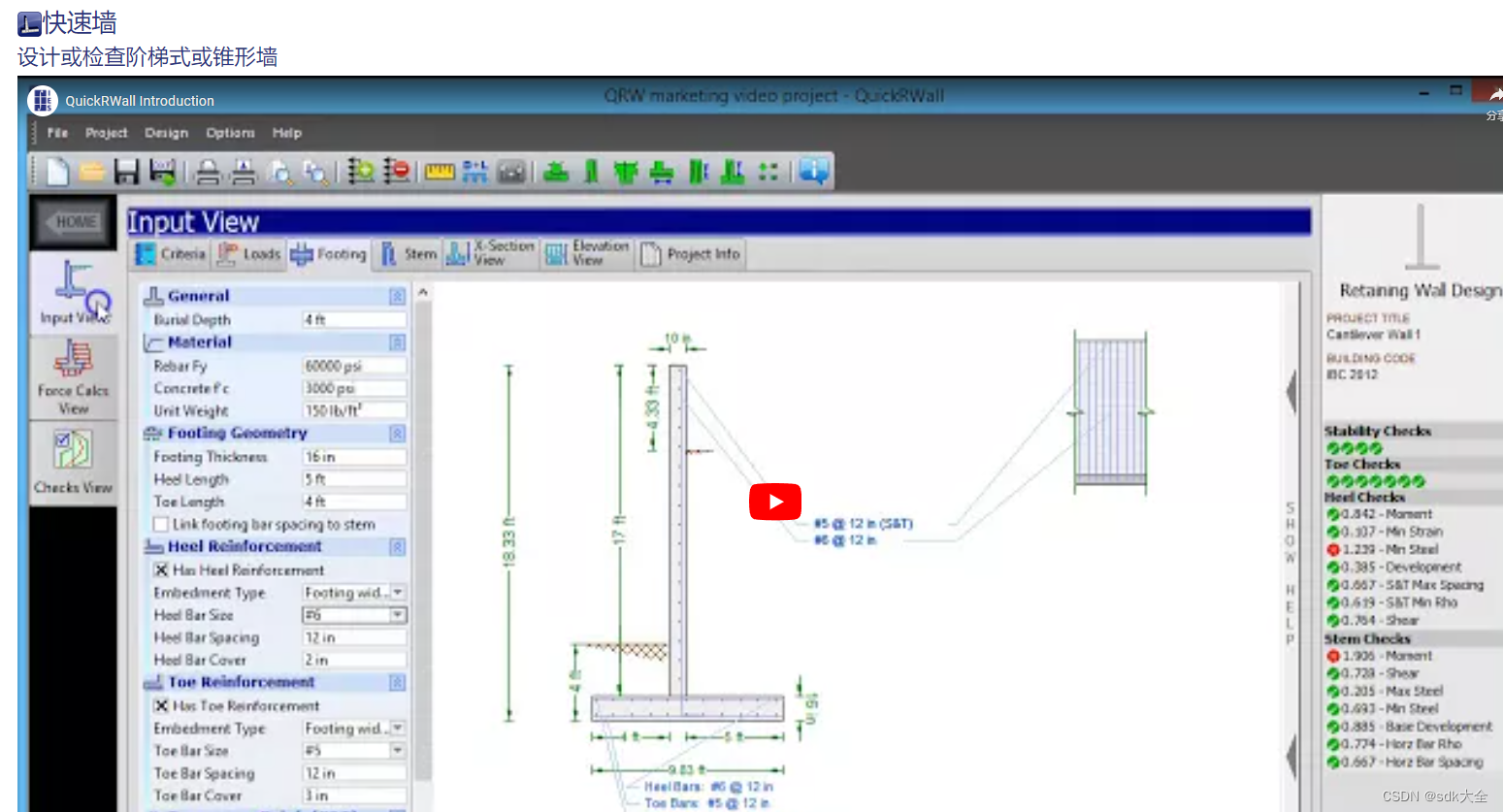Switch to the Footing tab
1503x812 pixels.
click(x=329, y=254)
